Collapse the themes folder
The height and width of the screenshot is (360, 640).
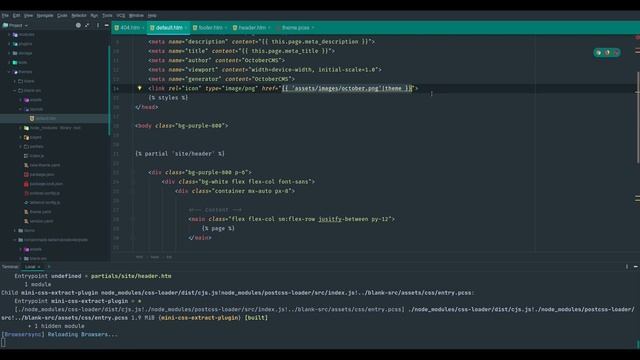click(x=9, y=72)
